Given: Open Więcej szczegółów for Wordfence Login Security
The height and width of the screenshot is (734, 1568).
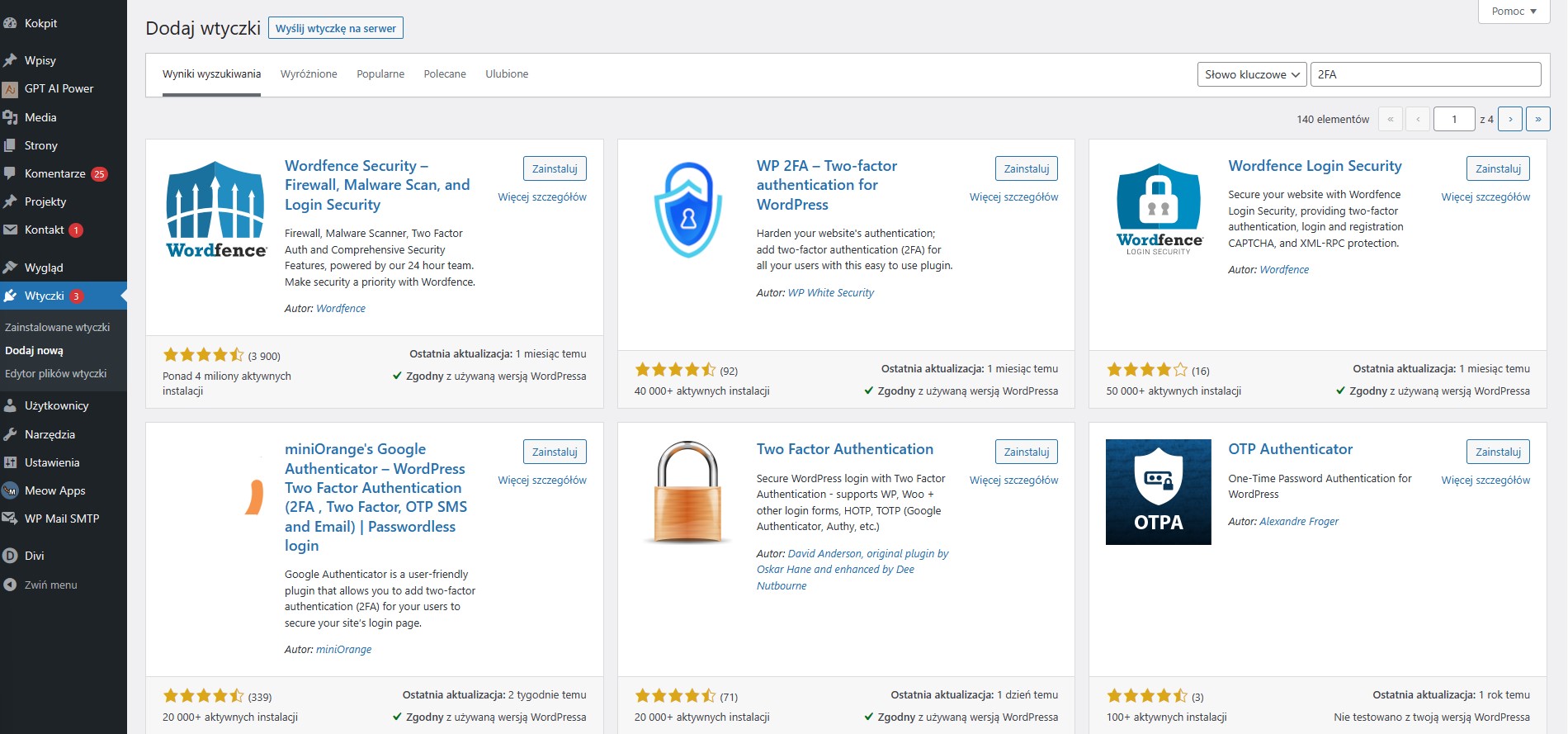Looking at the screenshot, I should [1485, 197].
